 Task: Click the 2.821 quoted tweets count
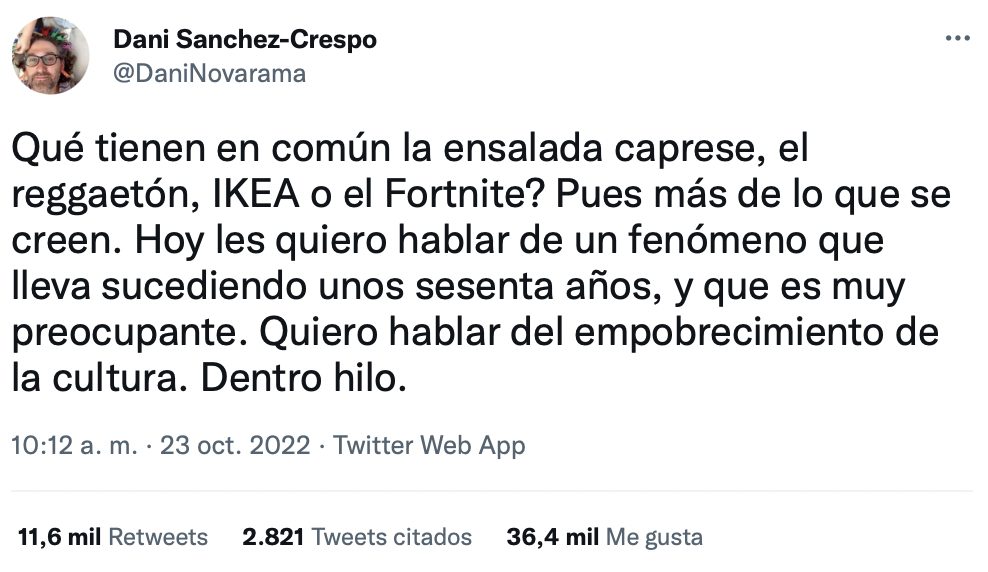coord(273,537)
